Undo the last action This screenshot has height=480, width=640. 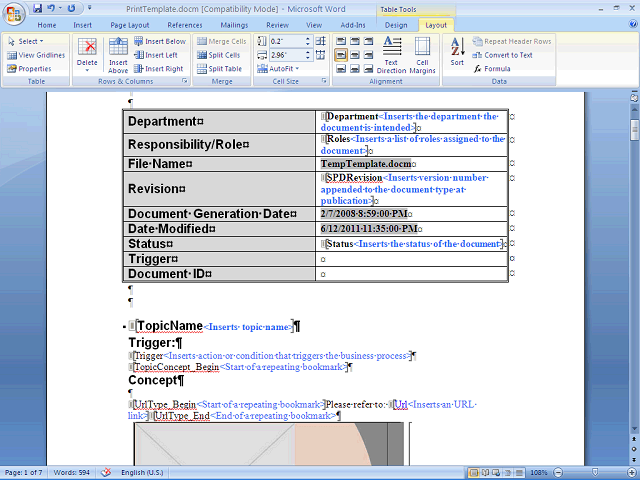(51, 8)
